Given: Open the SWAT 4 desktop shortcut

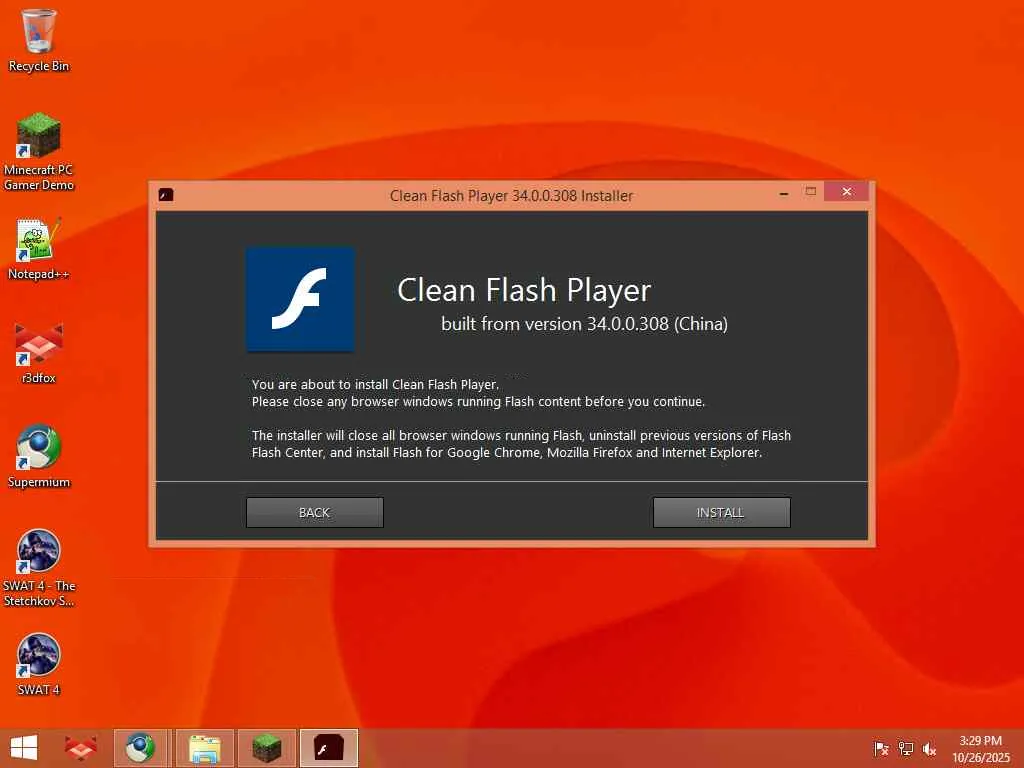Looking at the screenshot, I should coord(39,664).
